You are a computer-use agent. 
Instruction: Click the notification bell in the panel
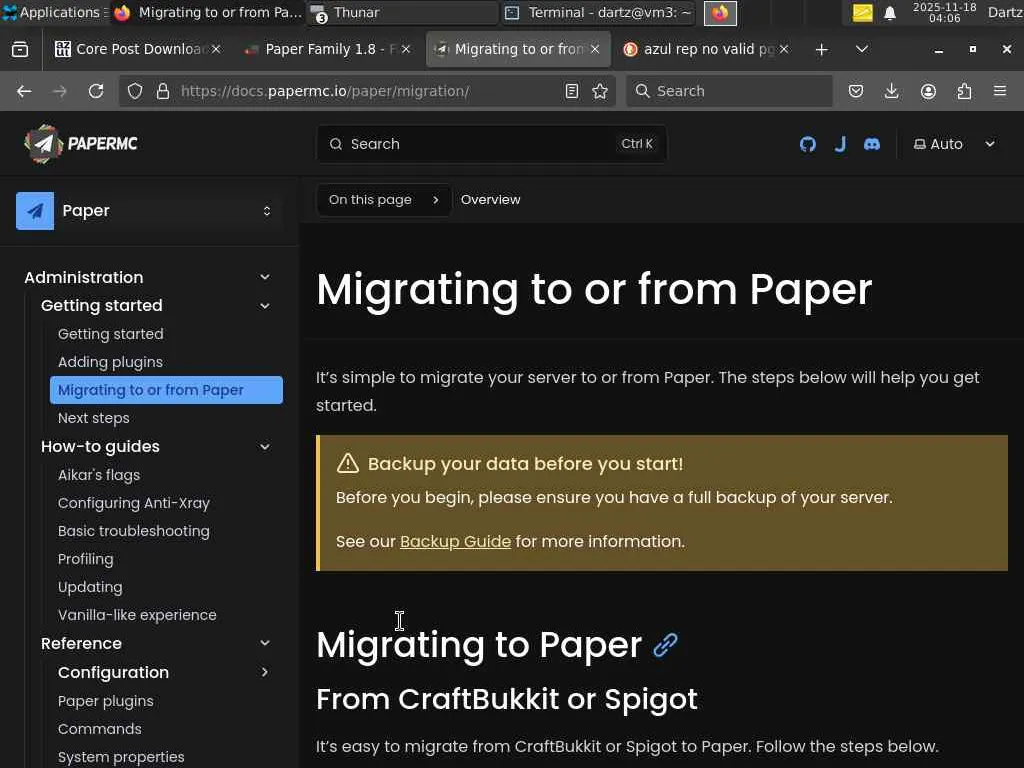[889, 13]
